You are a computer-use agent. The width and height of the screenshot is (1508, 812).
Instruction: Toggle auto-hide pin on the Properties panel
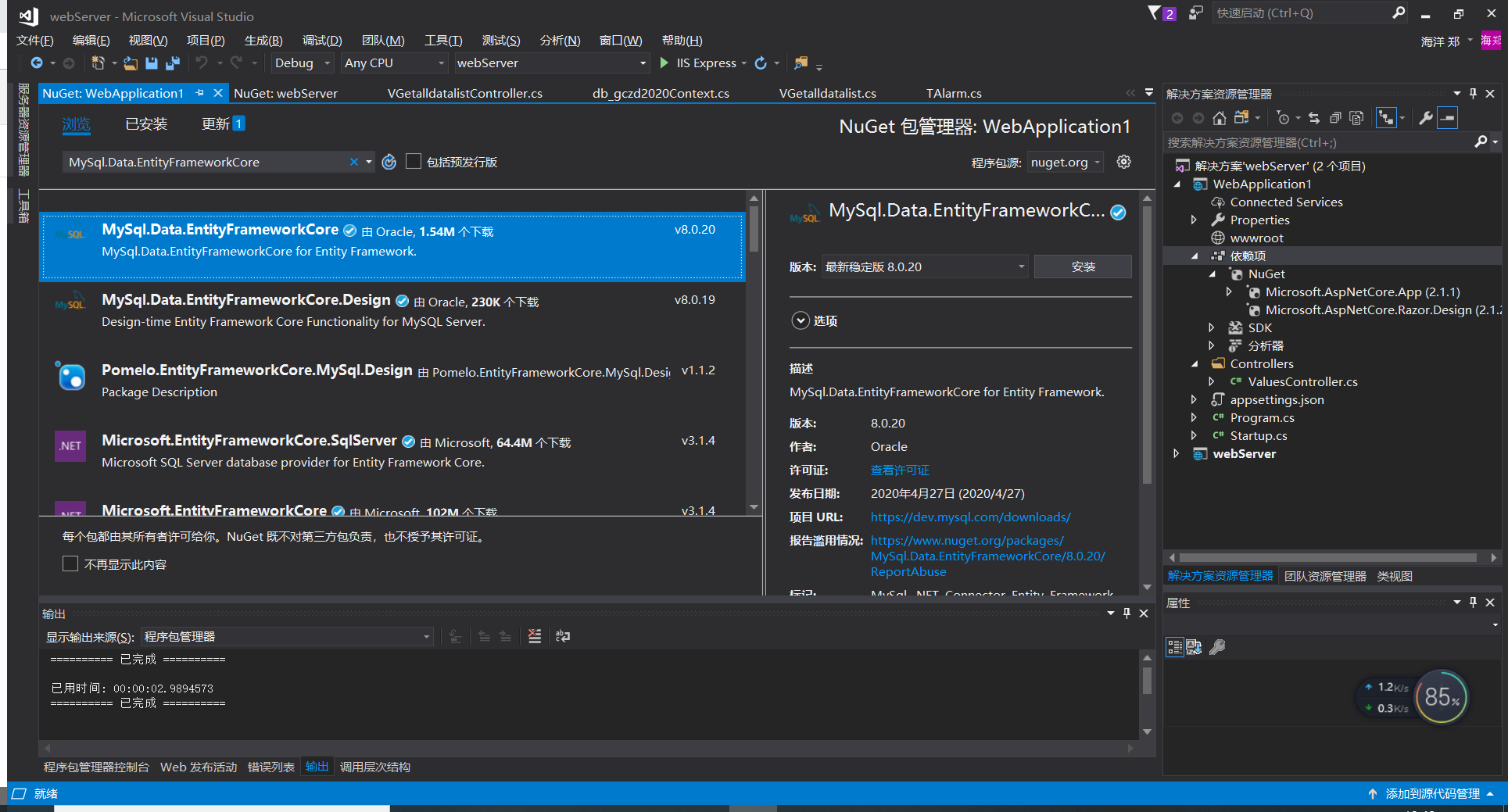tap(1473, 603)
